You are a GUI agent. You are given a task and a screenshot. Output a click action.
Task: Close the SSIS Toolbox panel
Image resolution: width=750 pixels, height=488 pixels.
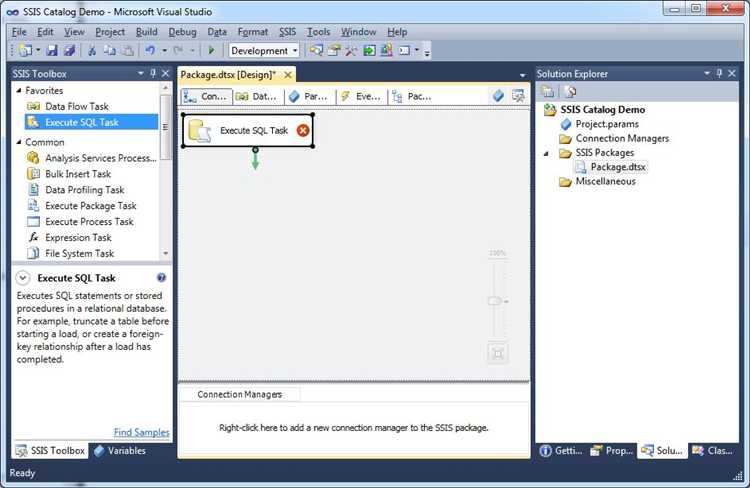pyautogui.click(x=165, y=73)
